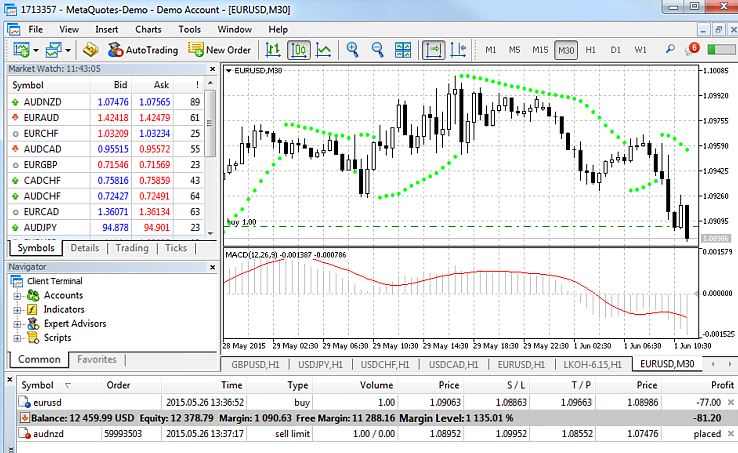Select AUDNZD row in Market Watch

point(107,102)
